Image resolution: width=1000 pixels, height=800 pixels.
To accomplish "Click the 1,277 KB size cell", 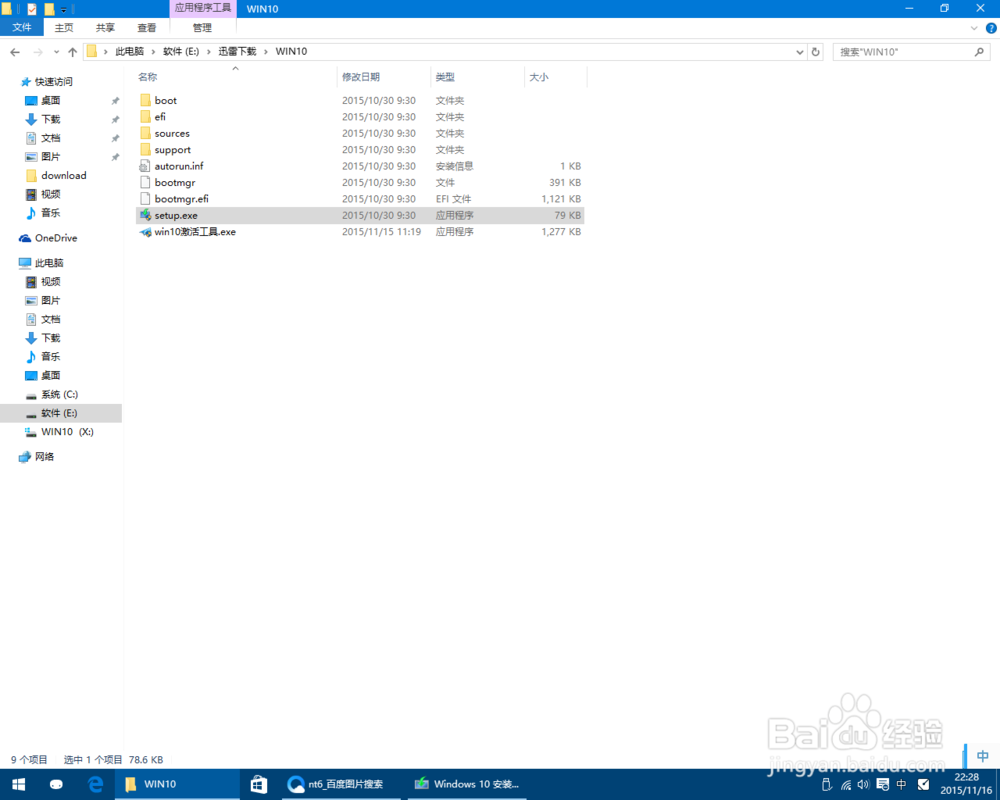I will (x=561, y=232).
